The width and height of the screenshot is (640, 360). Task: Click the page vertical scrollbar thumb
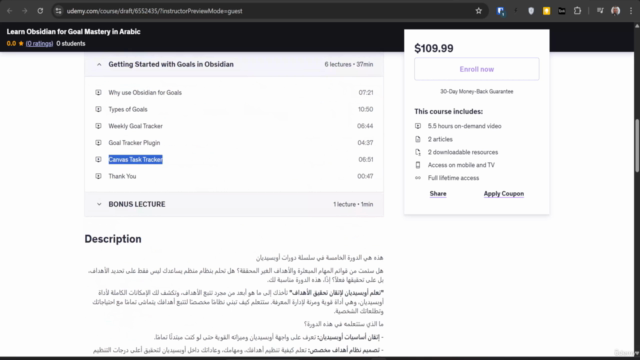coord(637,145)
